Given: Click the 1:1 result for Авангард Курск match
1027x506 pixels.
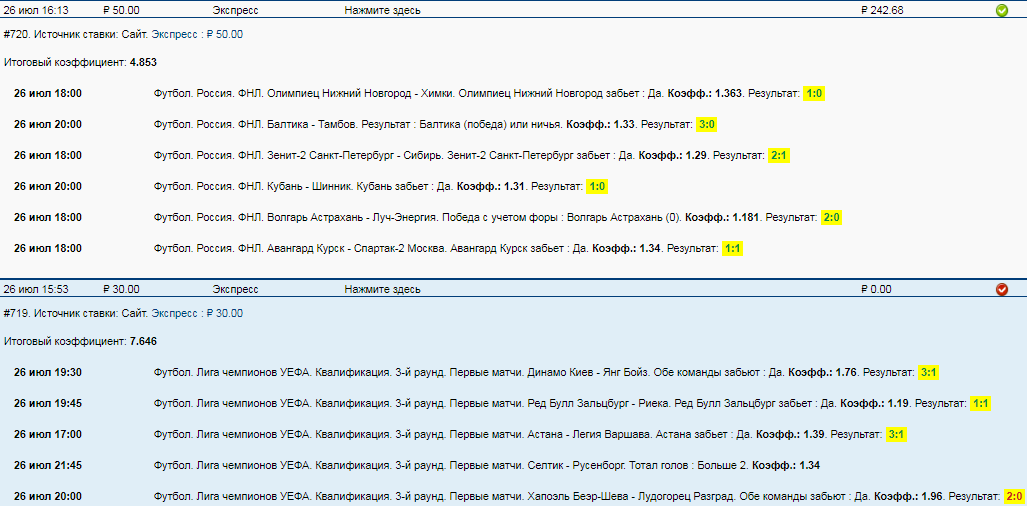Looking at the screenshot, I should click(x=733, y=248).
